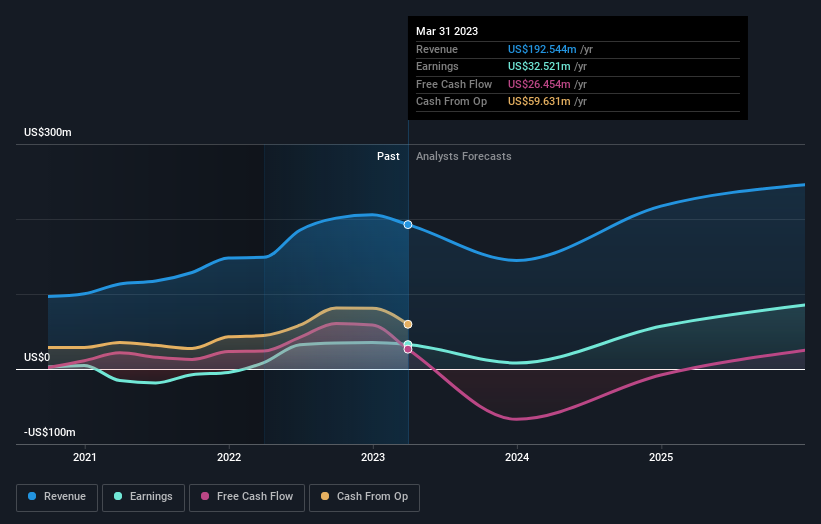The width and height of the screenshot is (821, 524).
Task: Click the Earnings row label in tooltip
Action: pos(437,66)
